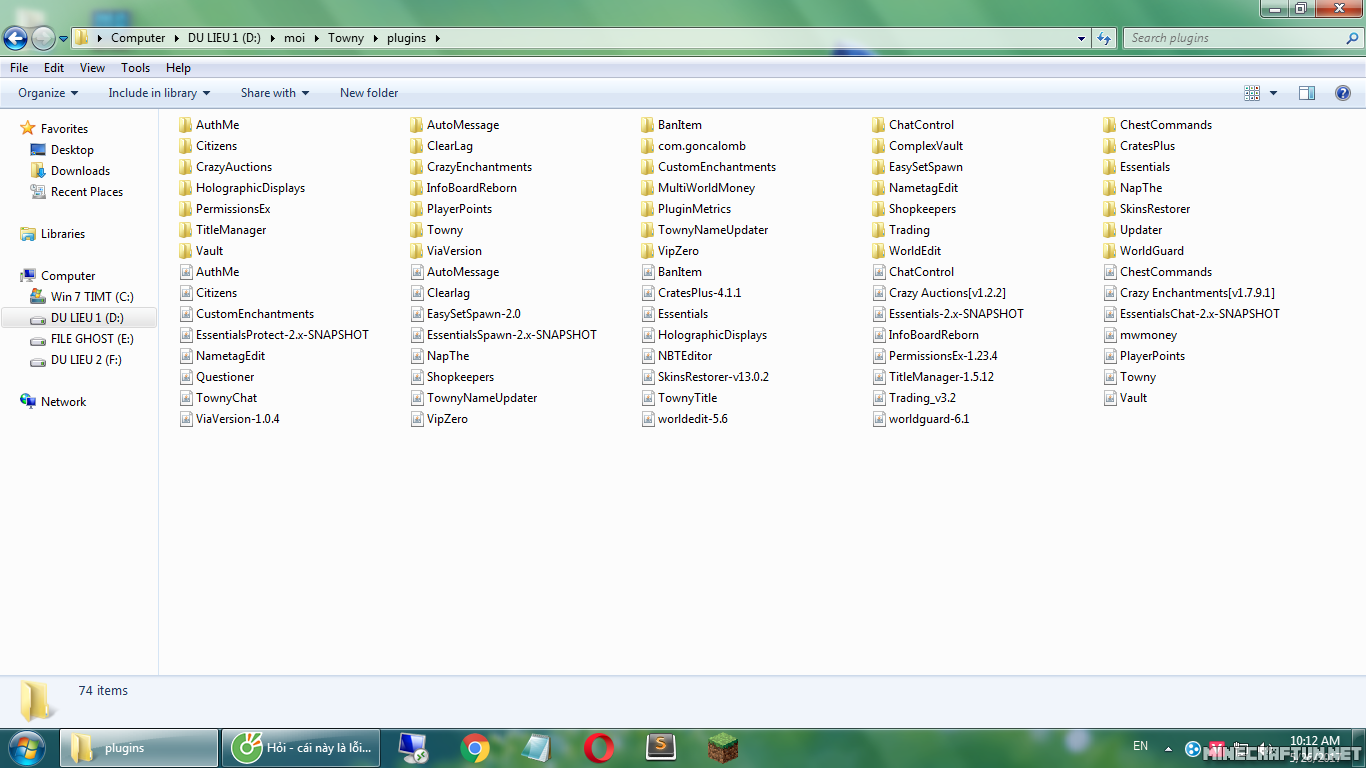
Task: Select the PermissionsEx-1.23.4 jar file icon
Action: click(879, 356)
